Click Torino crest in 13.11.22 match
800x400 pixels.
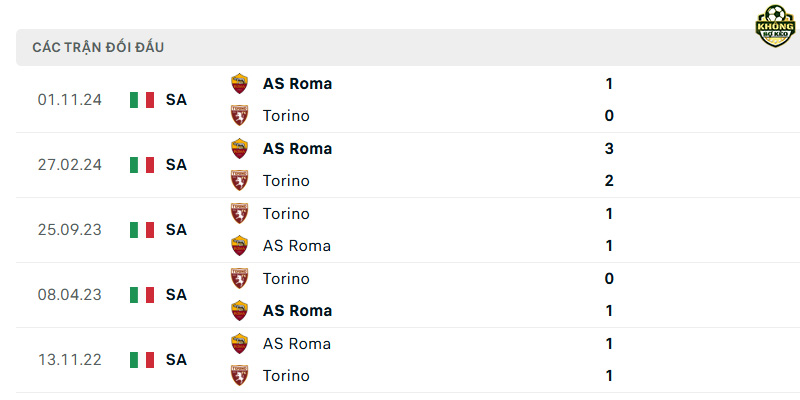pos(239,376)
